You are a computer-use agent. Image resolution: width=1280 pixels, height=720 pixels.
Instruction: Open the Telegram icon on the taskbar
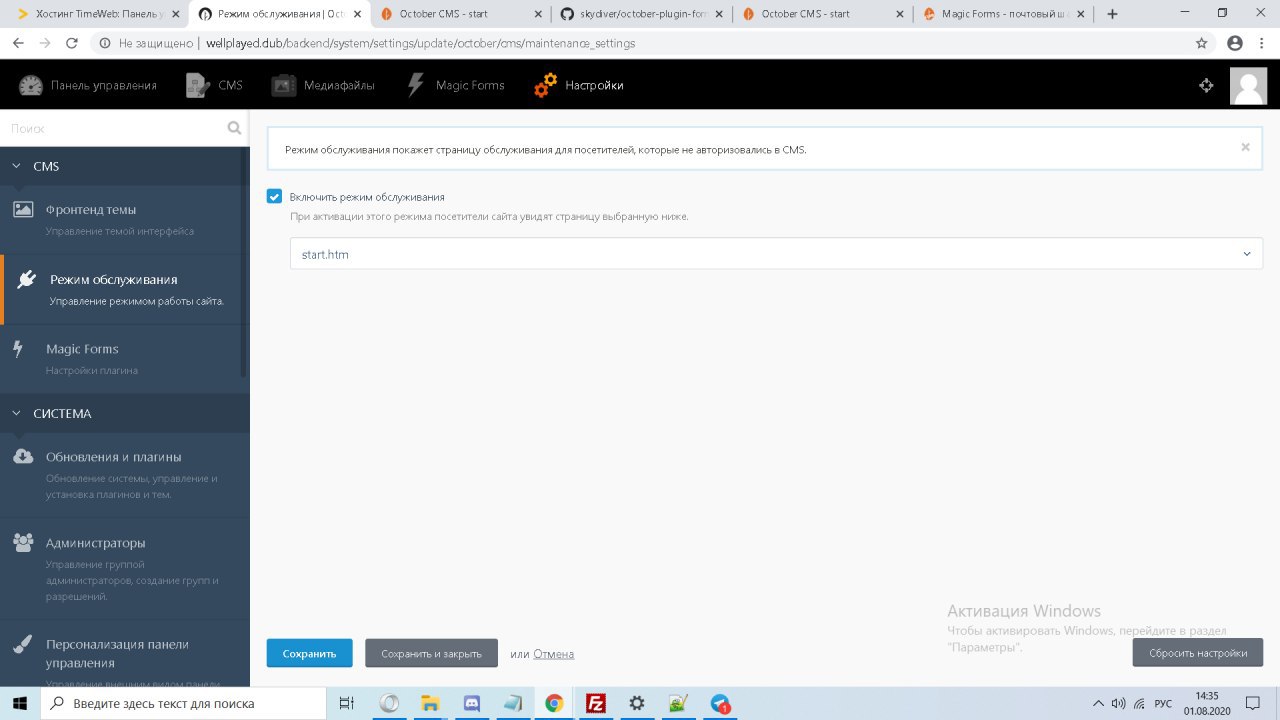[720, 703]
